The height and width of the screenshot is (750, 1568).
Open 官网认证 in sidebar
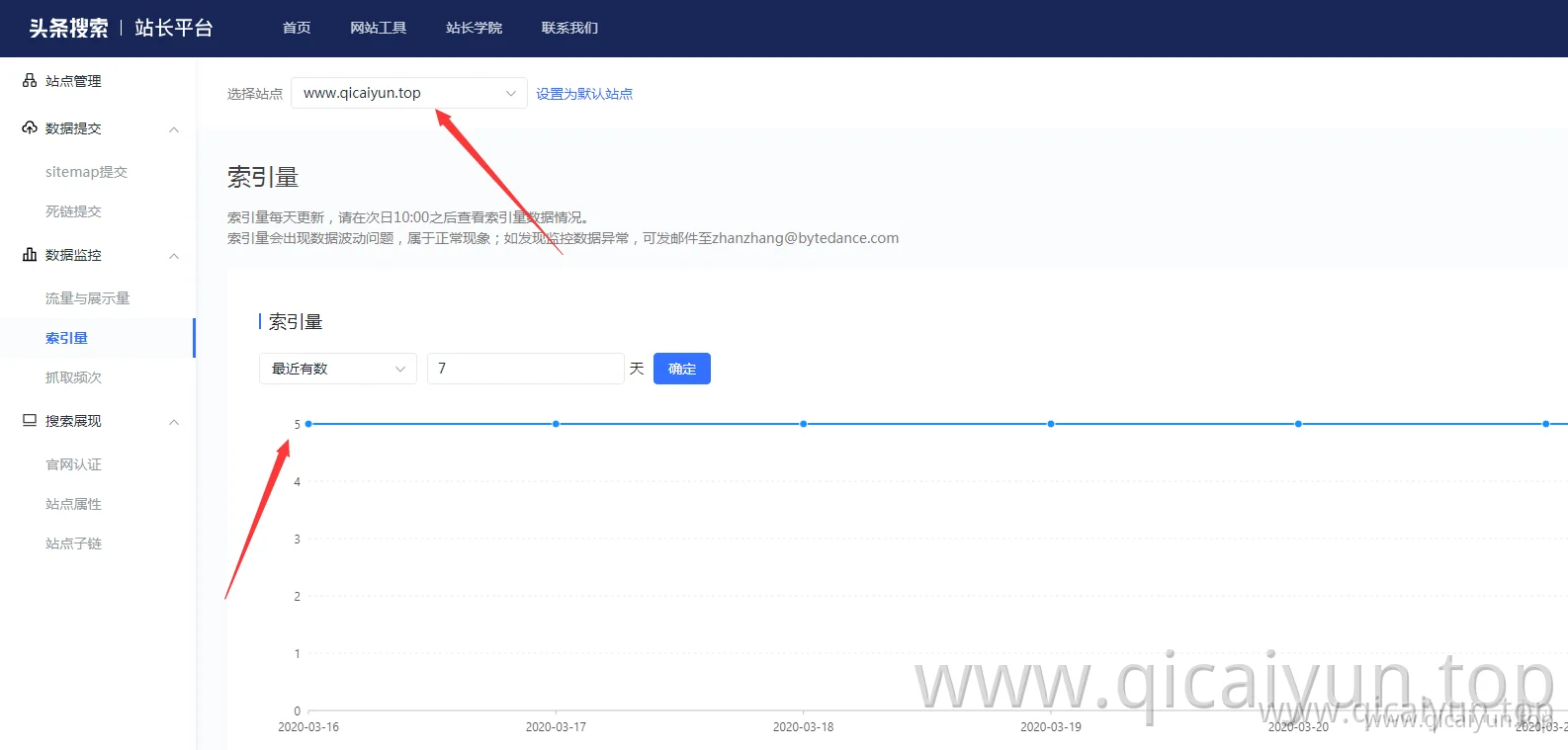tap(73, 464)
